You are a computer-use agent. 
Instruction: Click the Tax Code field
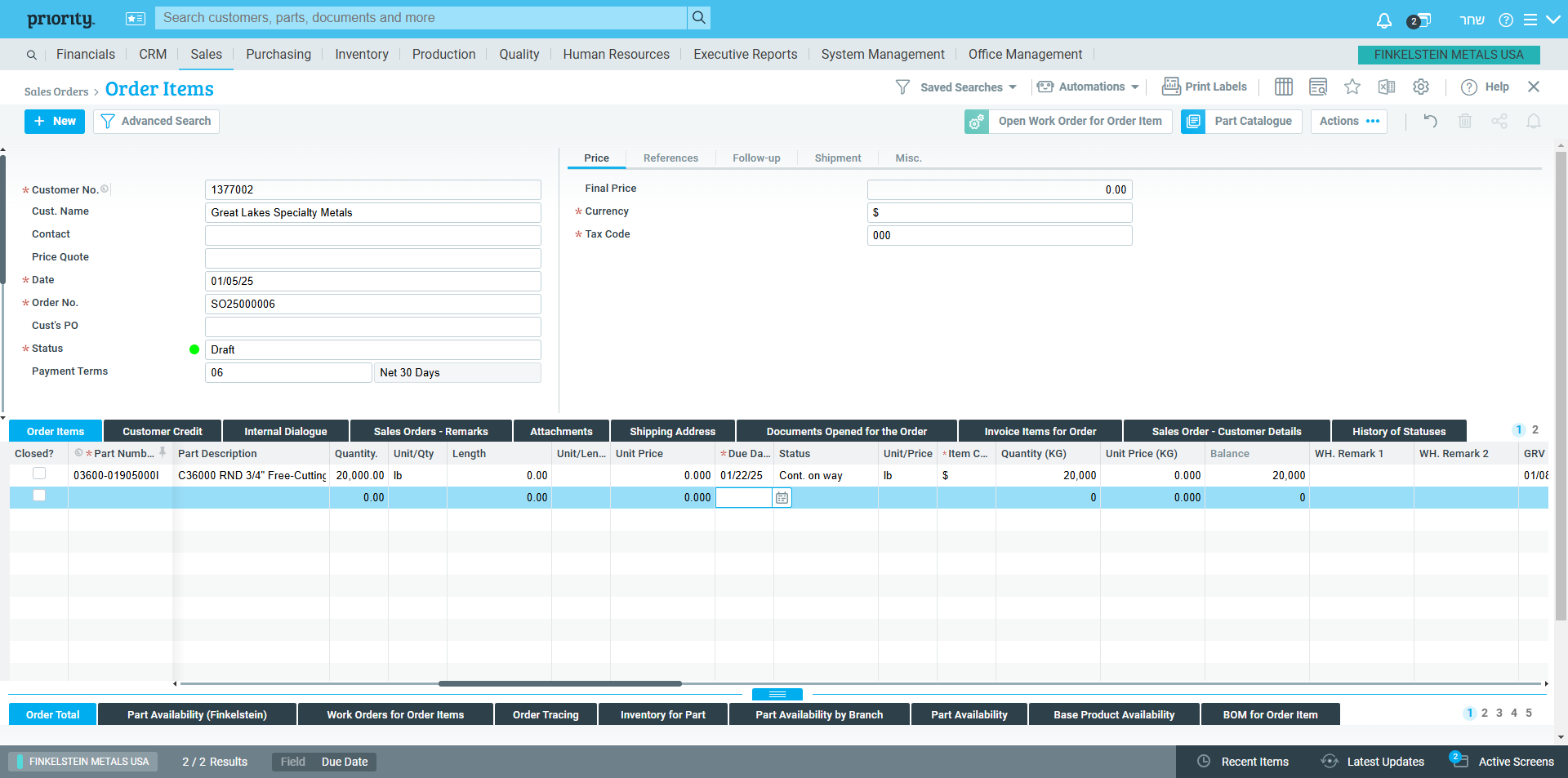coord(1000,235)
